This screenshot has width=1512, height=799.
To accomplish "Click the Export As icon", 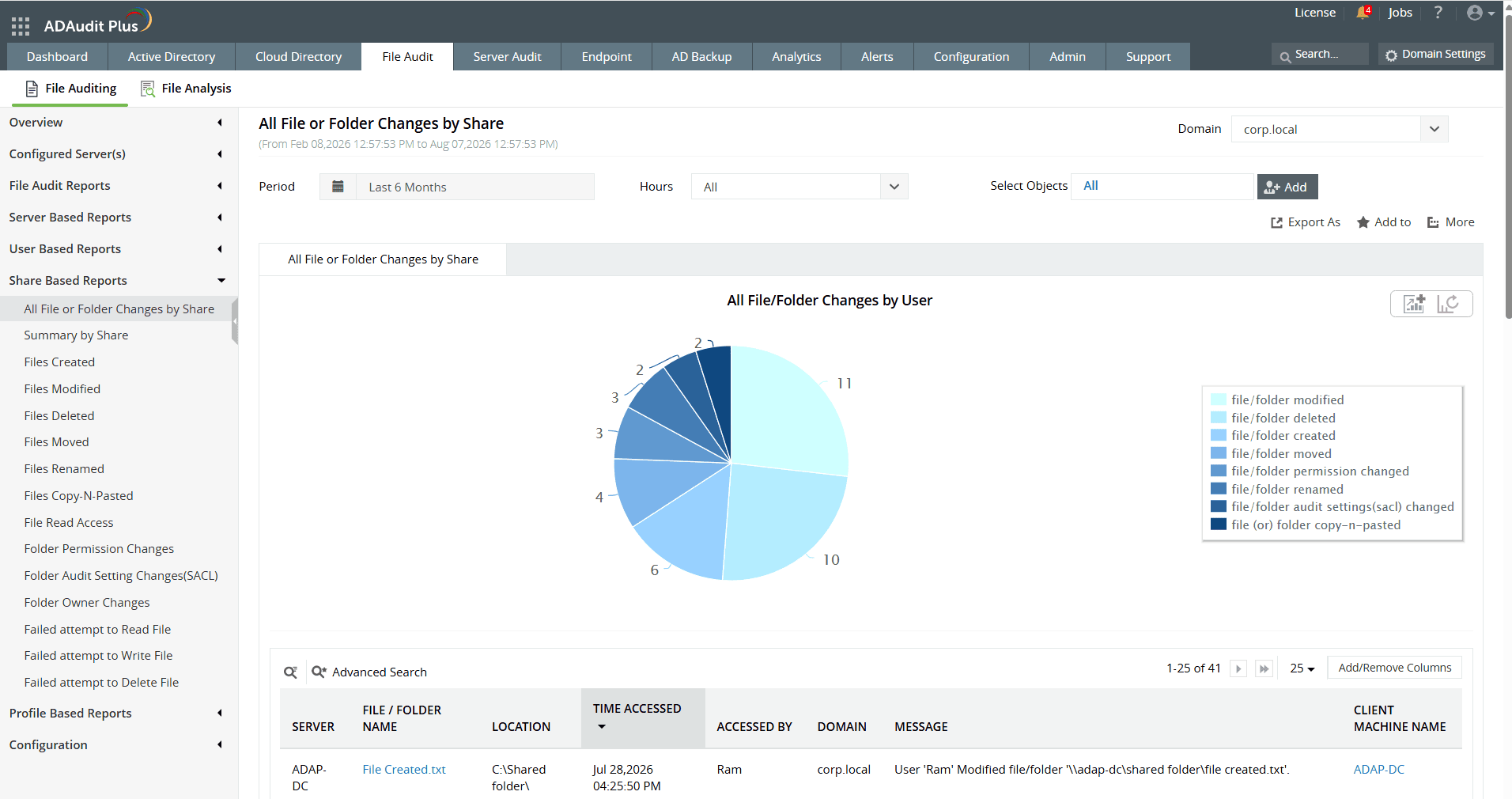I will coord(1276,223).
